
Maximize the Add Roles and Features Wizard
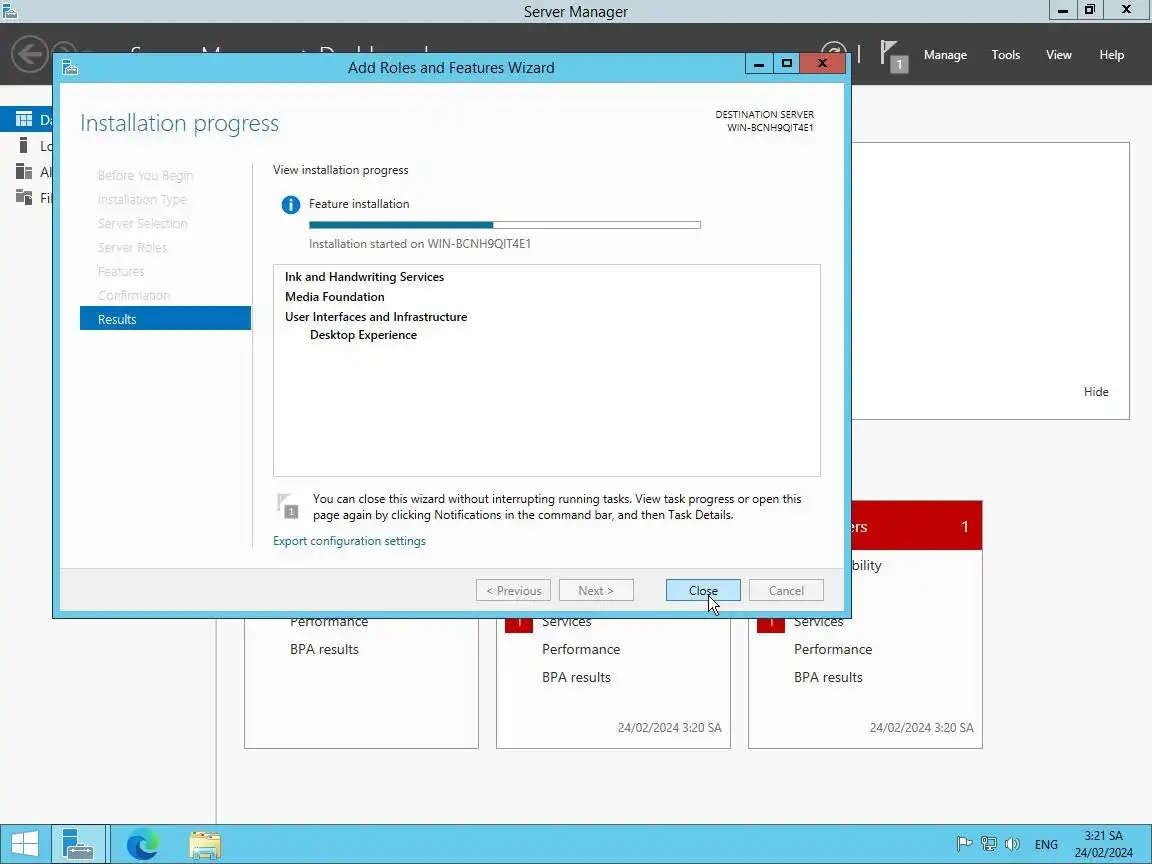786,64
